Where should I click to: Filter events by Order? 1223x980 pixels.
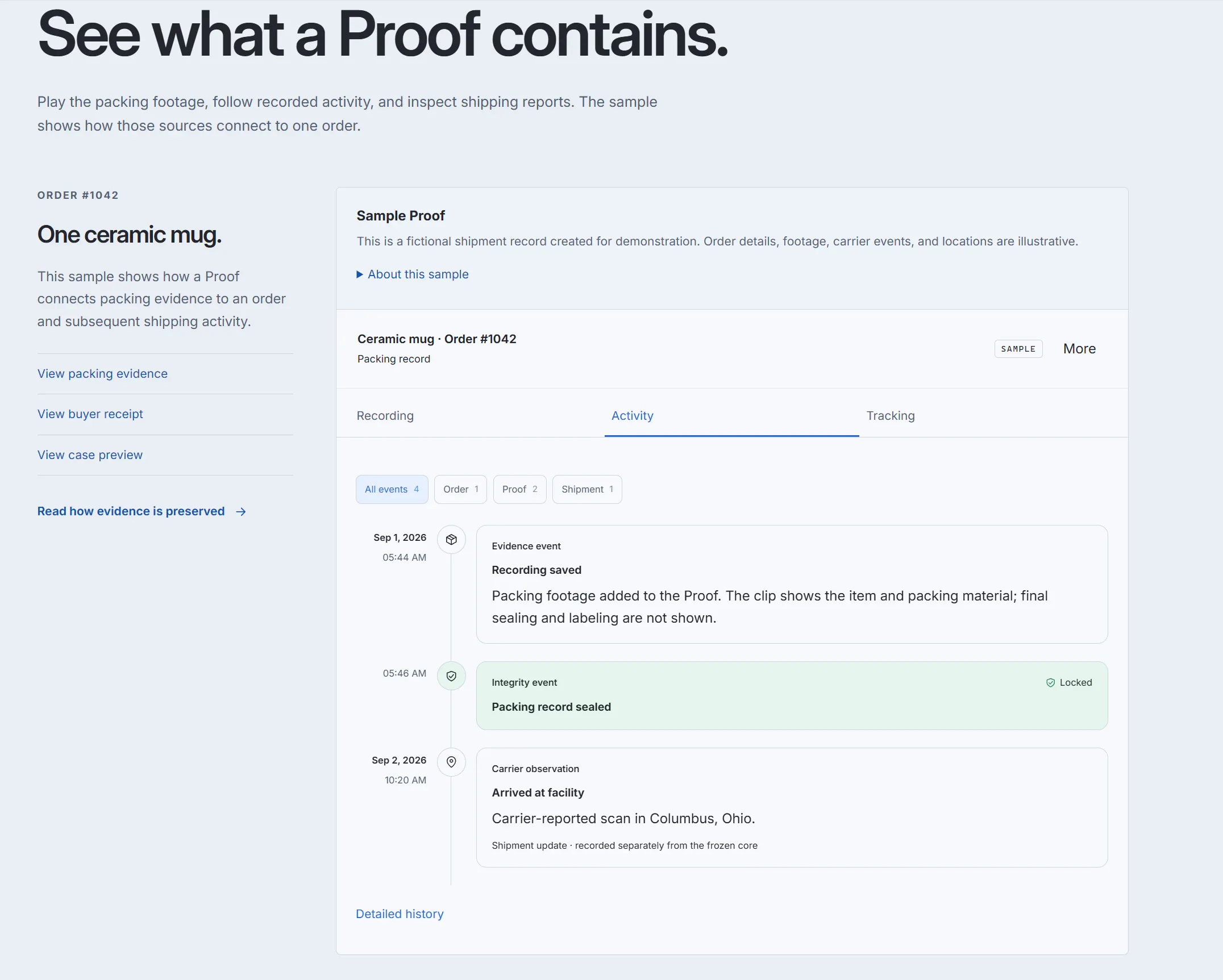tap(460, 489)
